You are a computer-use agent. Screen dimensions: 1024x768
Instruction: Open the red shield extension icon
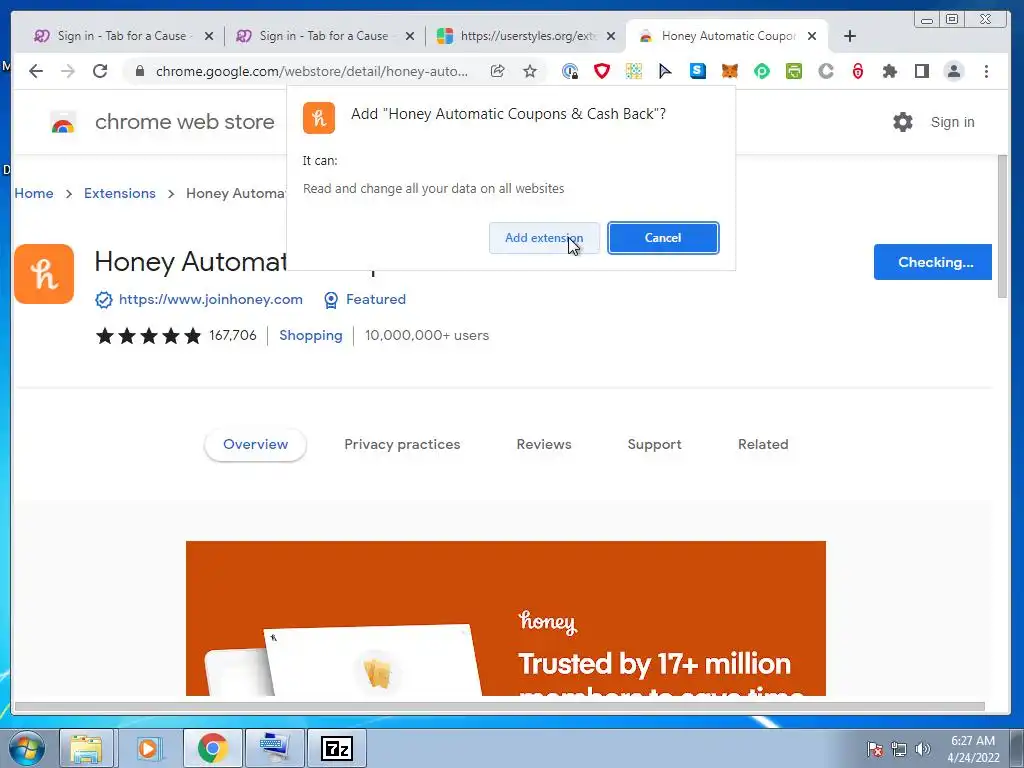(x=601, y=71)
